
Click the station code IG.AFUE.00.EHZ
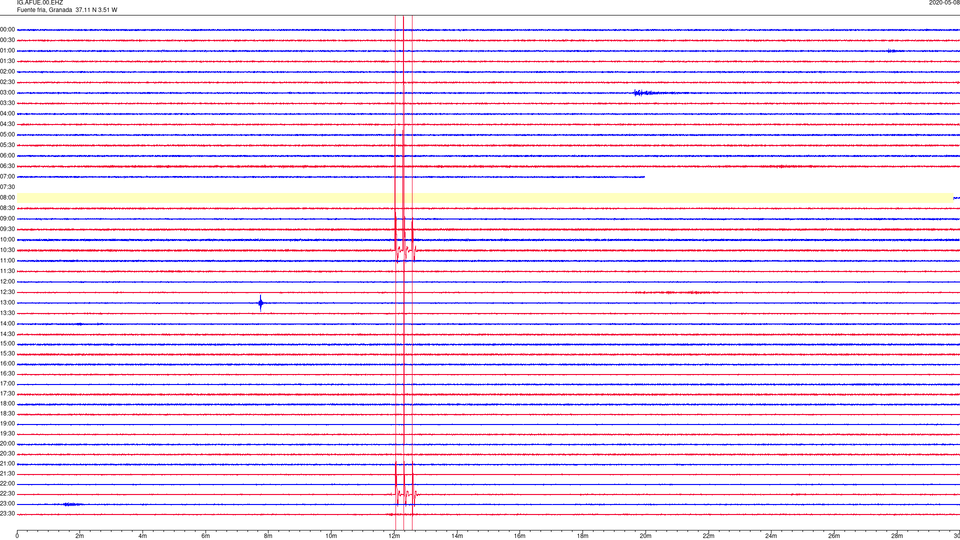[x=40, y=3]
